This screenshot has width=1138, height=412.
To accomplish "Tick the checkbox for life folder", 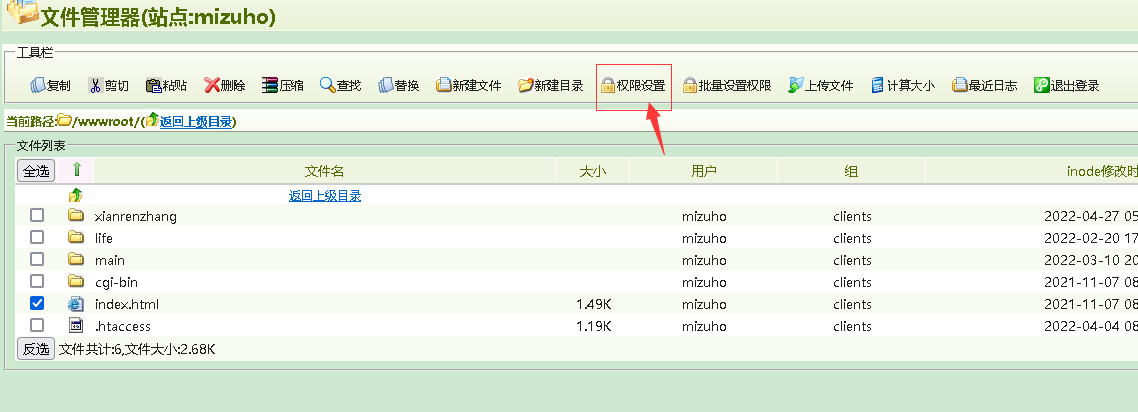I will tap(36, 237).
